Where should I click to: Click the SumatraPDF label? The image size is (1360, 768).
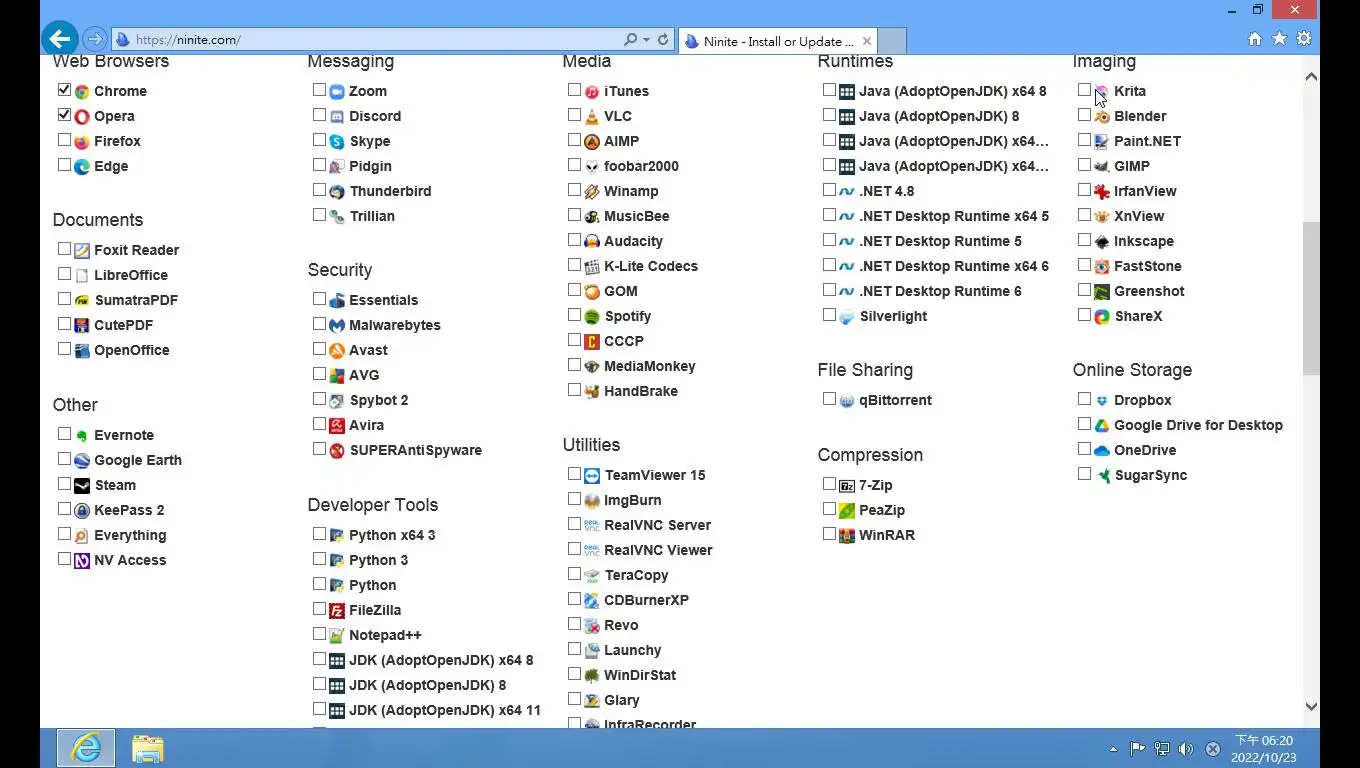pos(136,300)
